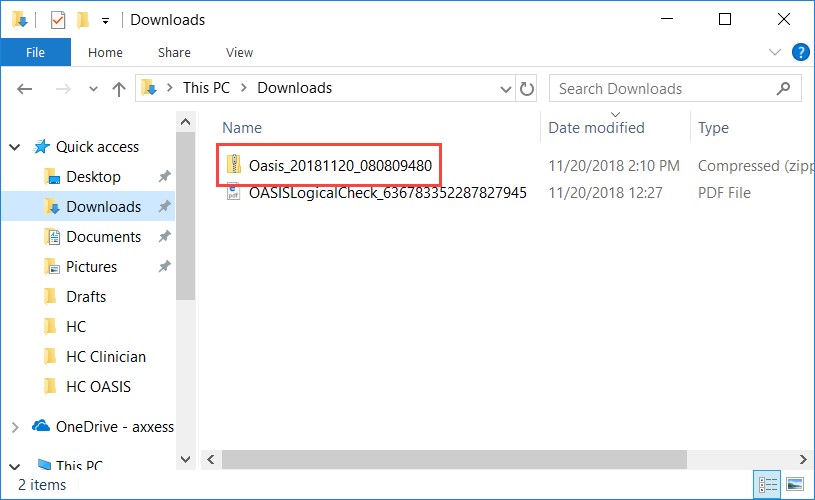Select OneDrive - axxess in navigation pane
The image size is (815, 500).
[114, 427]
